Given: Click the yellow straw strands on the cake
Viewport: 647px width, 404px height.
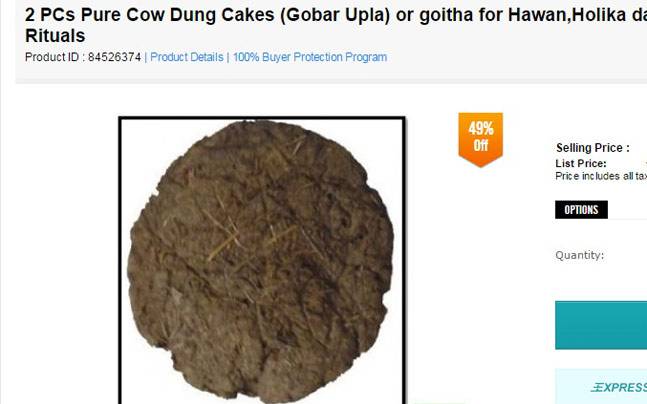Looking at the screenshot, I should 225,241.
